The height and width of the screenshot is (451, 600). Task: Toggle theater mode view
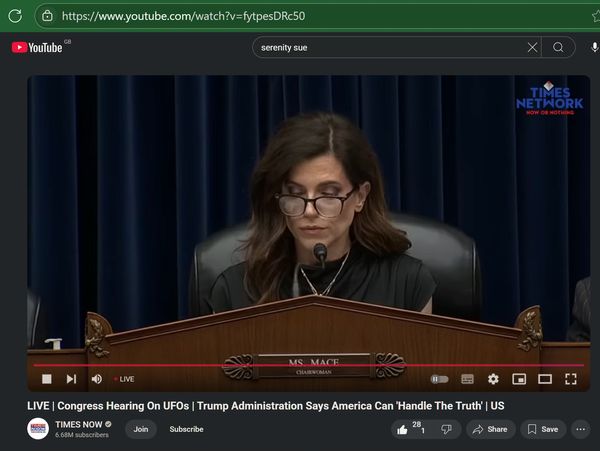pyautogui.click(x=545, y=379)
